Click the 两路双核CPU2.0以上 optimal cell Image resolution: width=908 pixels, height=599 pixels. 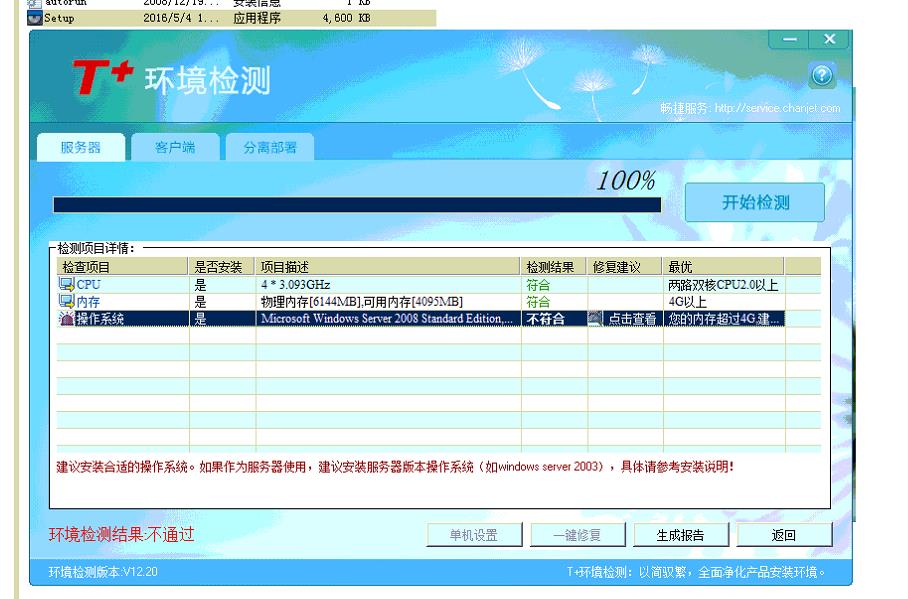coord(723,284)
